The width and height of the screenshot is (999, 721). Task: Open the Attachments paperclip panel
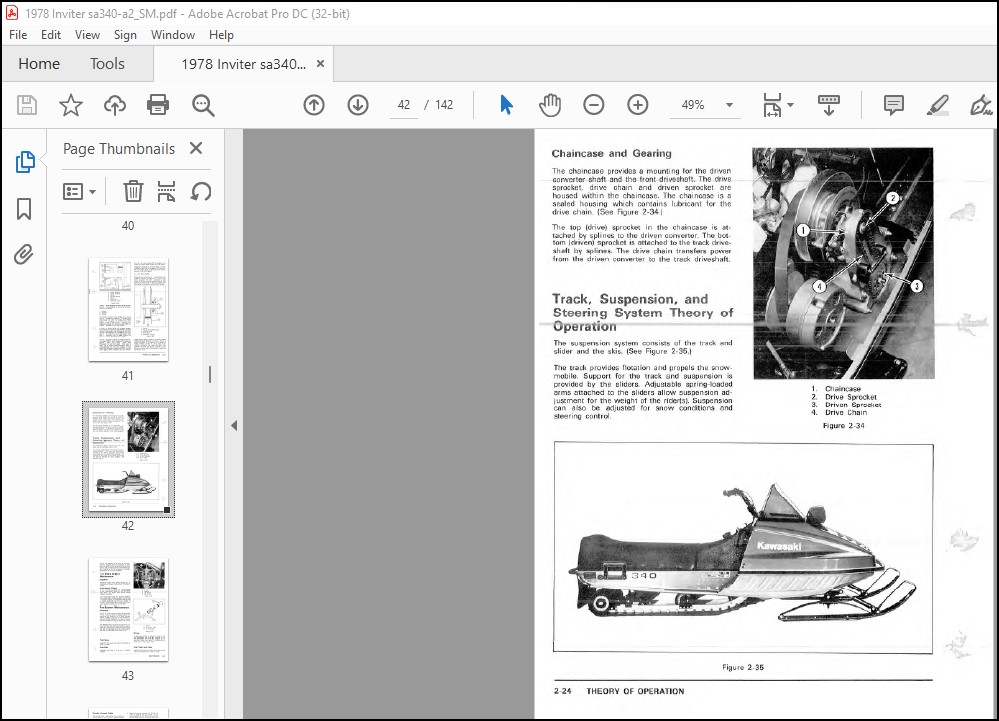point(24,254)
